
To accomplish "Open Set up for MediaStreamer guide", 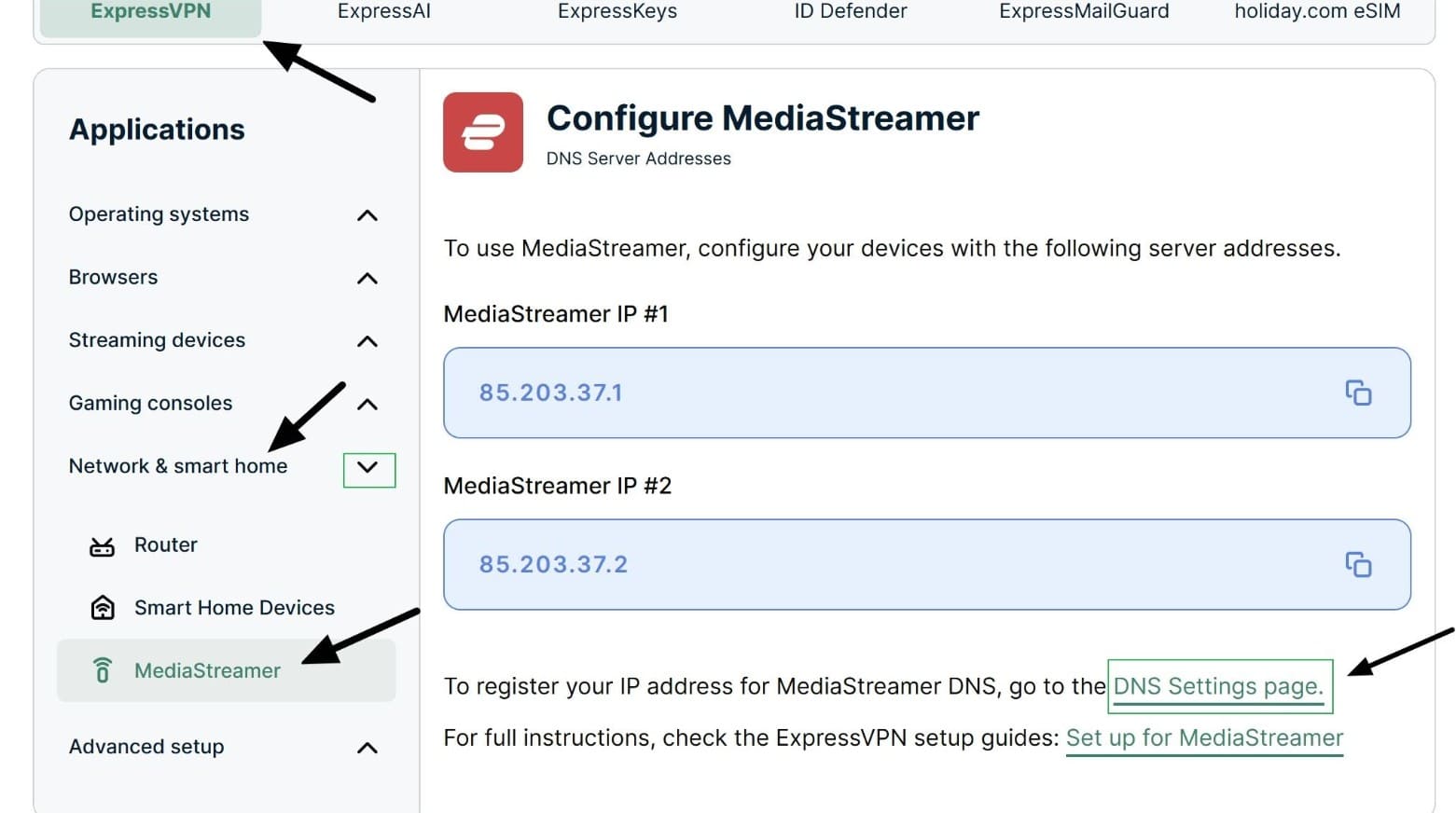I will click(x=1204, y=738).
